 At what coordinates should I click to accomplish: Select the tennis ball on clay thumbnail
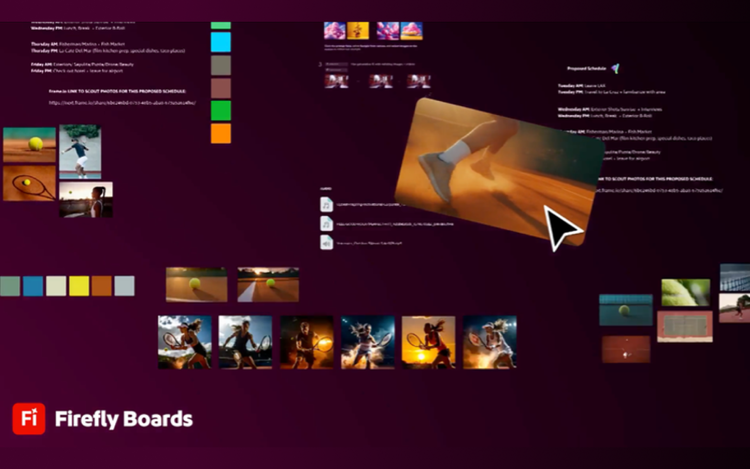point(29,144)
